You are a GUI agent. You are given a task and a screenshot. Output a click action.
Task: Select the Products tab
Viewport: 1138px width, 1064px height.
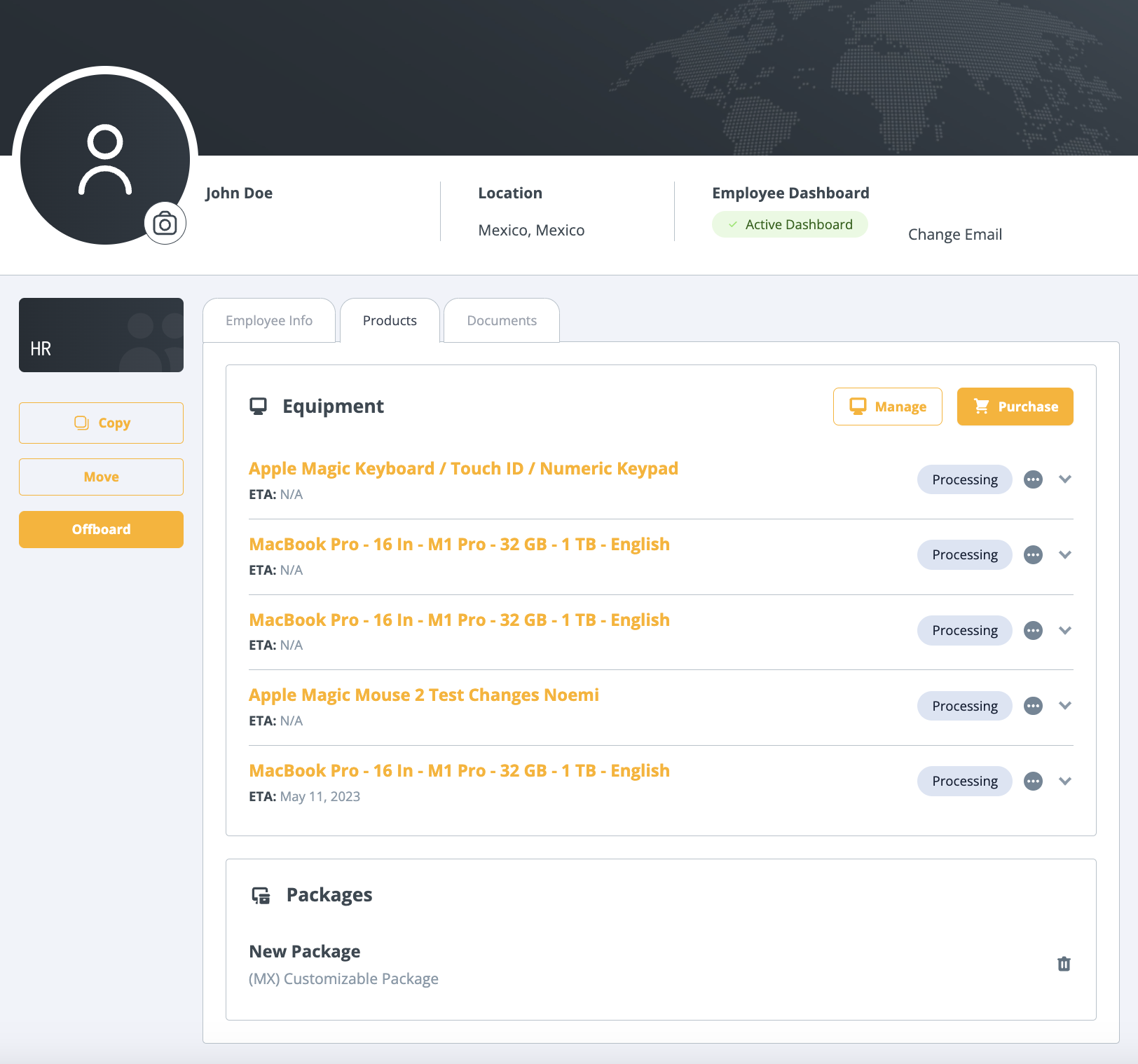[x=390, y=320]
